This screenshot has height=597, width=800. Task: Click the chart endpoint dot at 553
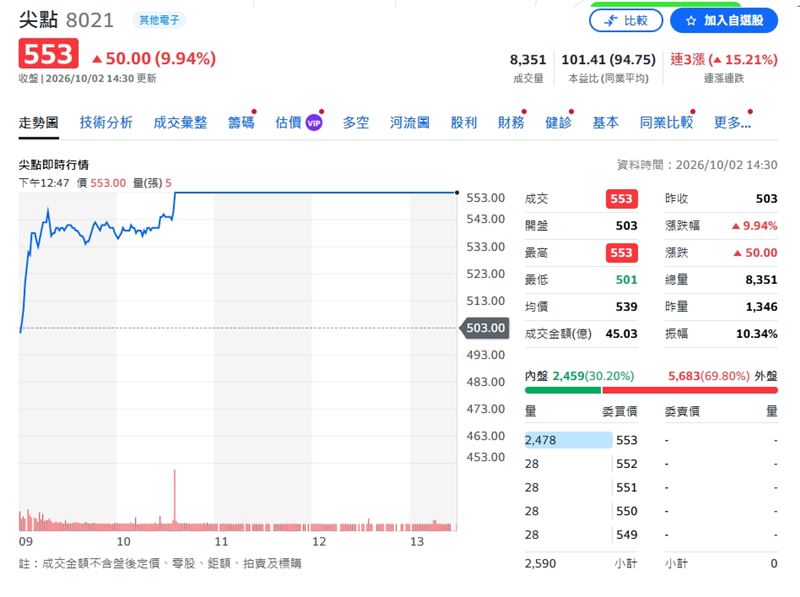pyautogui.click(x=457, y=193)
